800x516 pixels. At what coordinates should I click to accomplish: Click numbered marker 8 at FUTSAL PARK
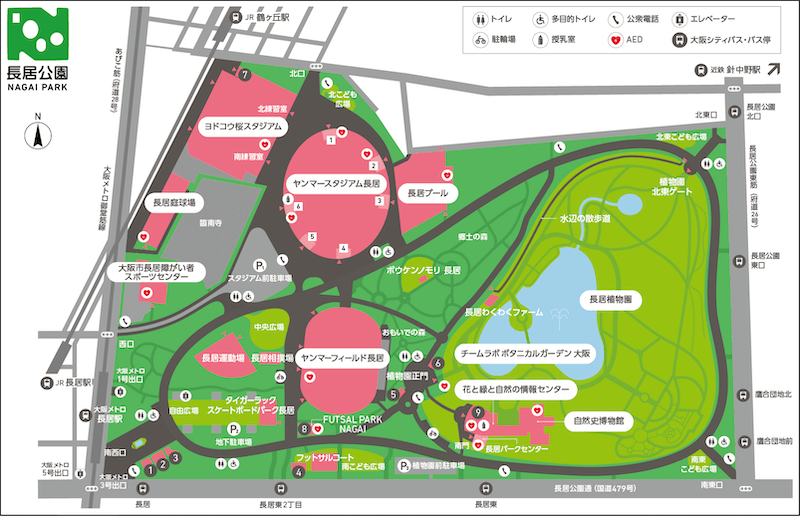(305, 429)
